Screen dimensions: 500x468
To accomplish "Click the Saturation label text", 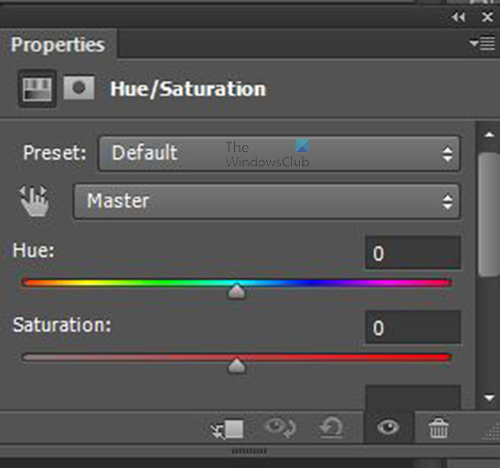I will pyautogui.click(x=62, y=325).
